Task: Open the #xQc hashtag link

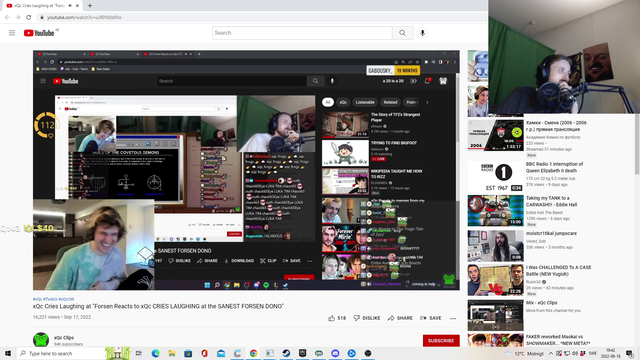Action: [38, 299]
